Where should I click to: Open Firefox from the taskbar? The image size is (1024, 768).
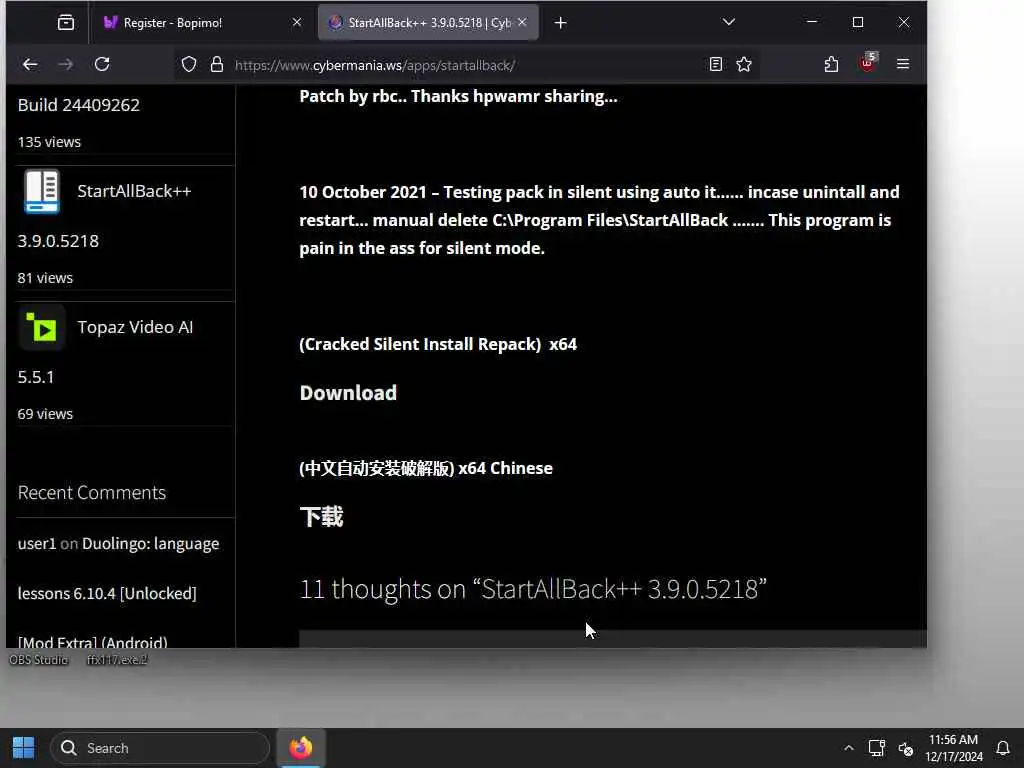[301, 748]
